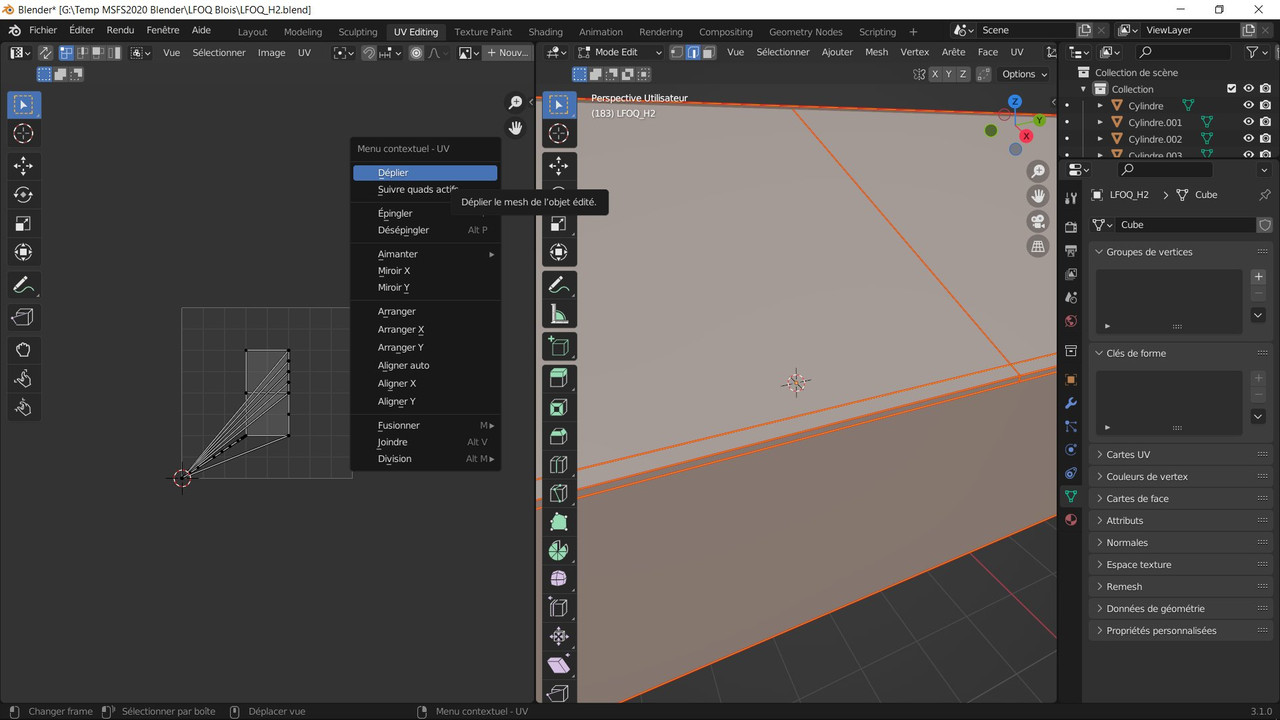Expand the Remesh panel
This screenshot has height=720, width=1280.
pyautogui.click(x=1180, y=586)
